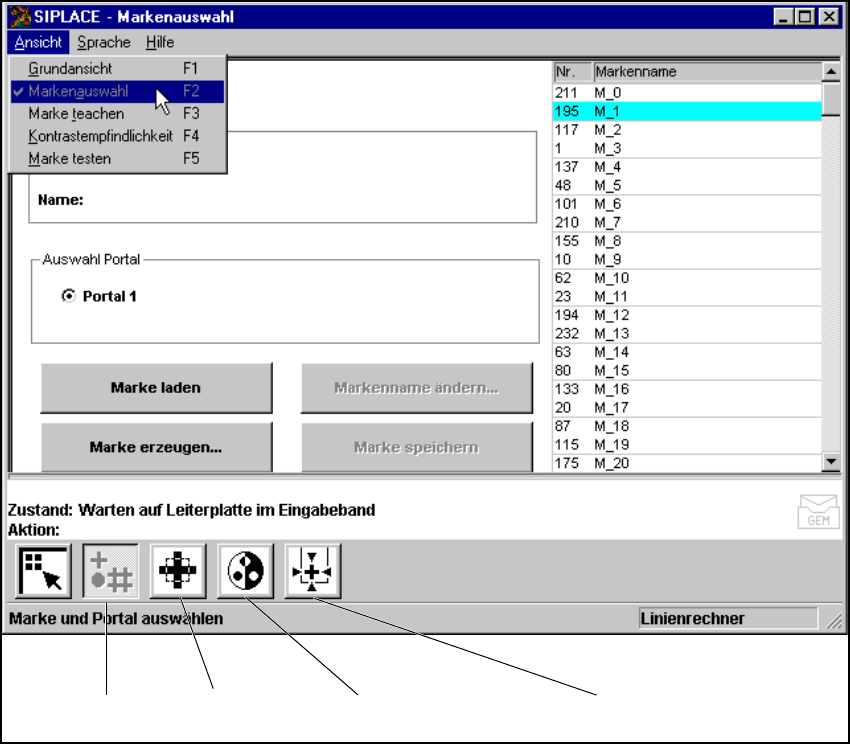Select mark row M_2
Screen dimensions: 850x744
pyautogui.click(x=687, y=130)
